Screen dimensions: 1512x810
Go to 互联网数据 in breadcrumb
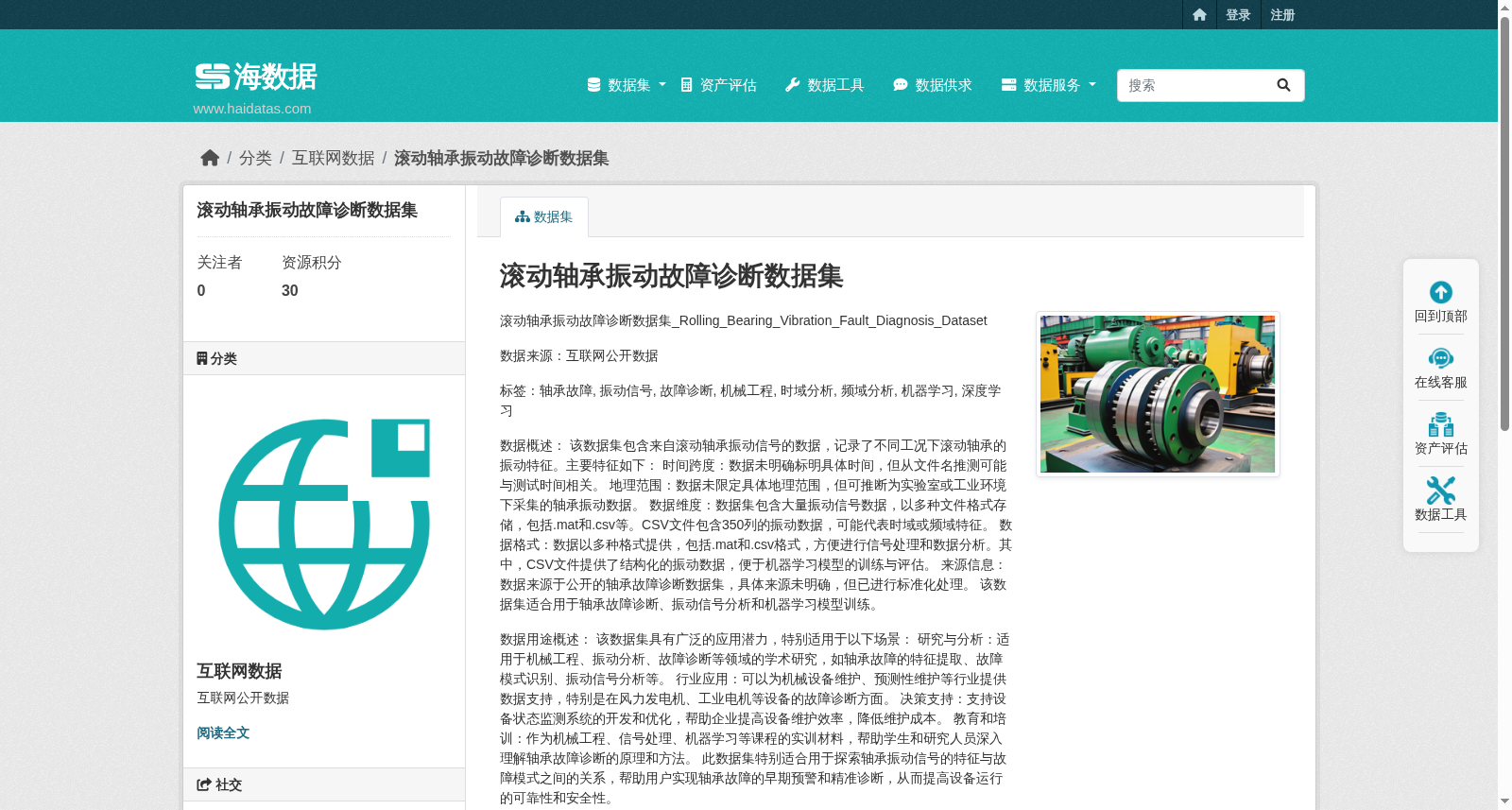tap(333, 158)
